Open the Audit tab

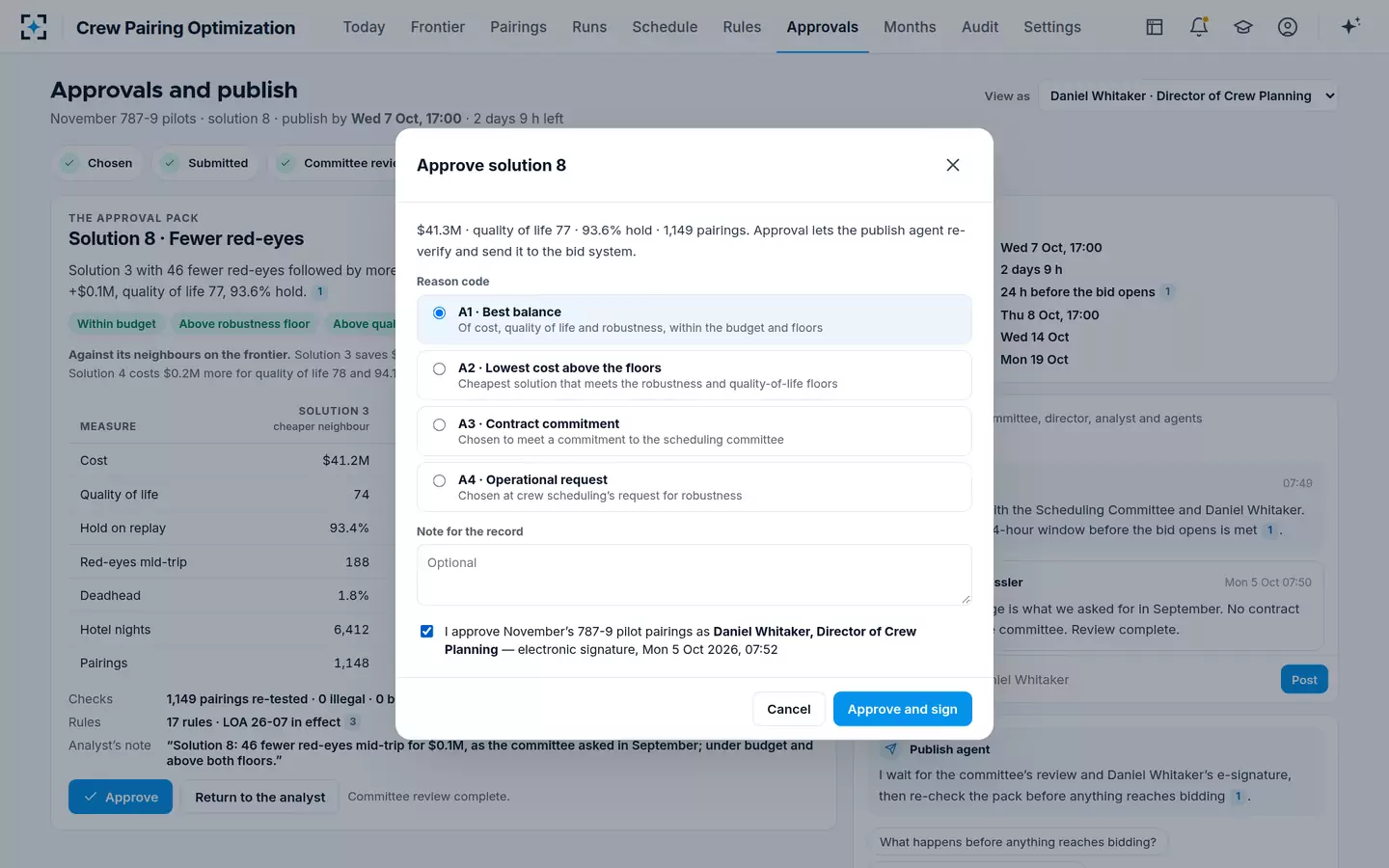tap(980, 27)
